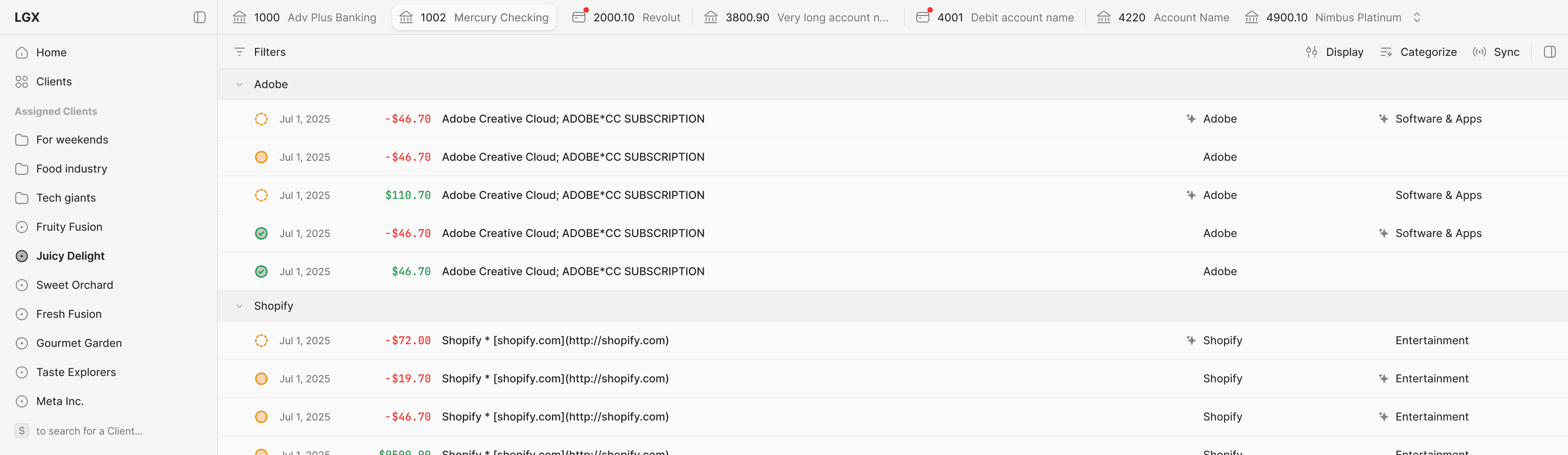Go to Clients in sidebar
Viewport: 1568px width, 455px height.
coord(108,82)
